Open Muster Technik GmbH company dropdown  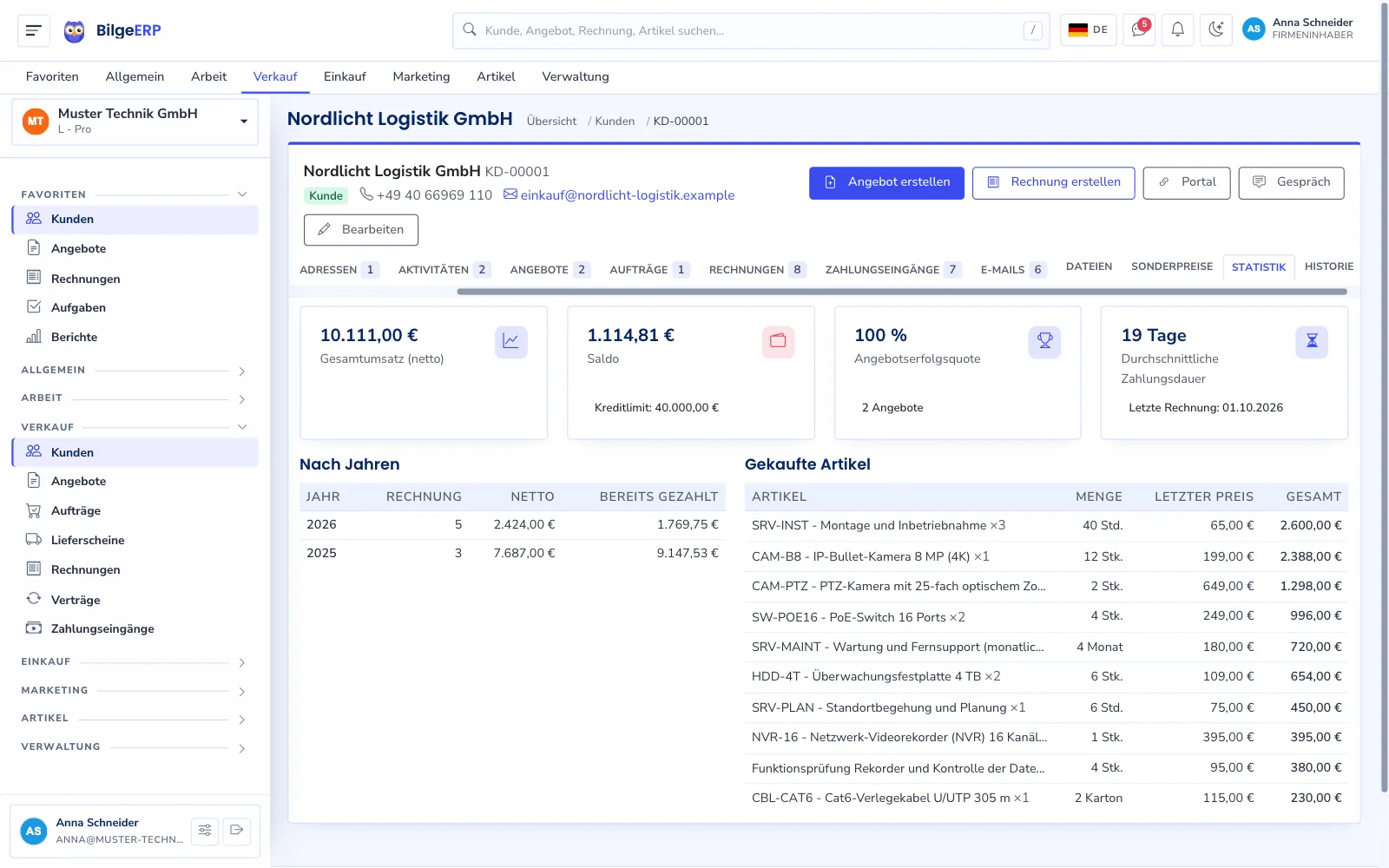click(135, 122)
